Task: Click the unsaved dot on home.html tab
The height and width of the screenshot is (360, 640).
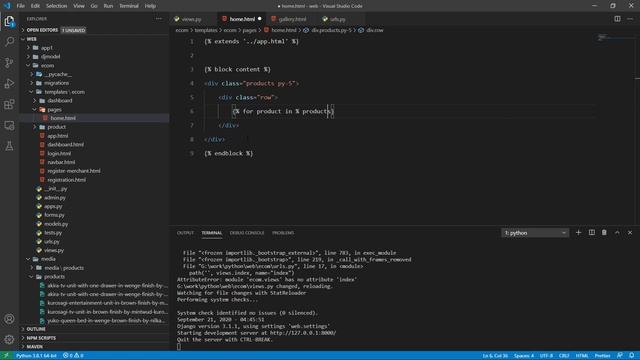Action: click(x=260, y=19)
